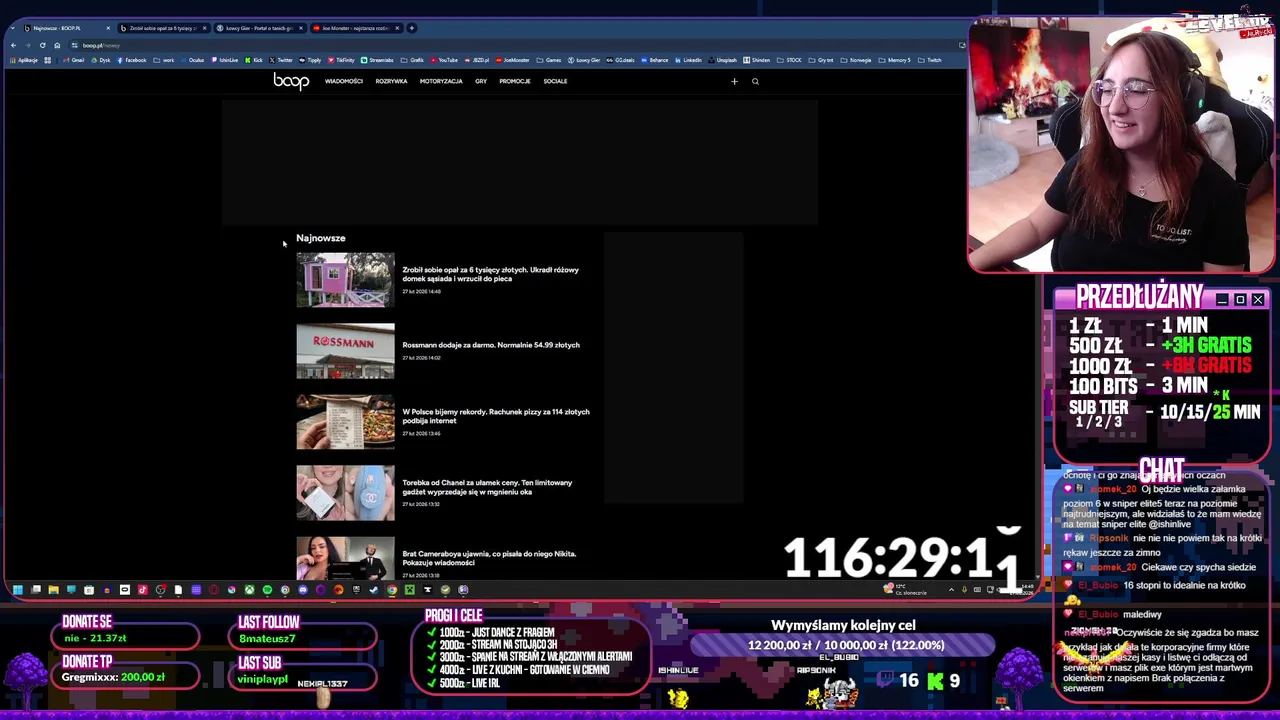1280x720 pixels.
Task: Open Kick bookmark in bookmarks bar
Action: point(254,60)
